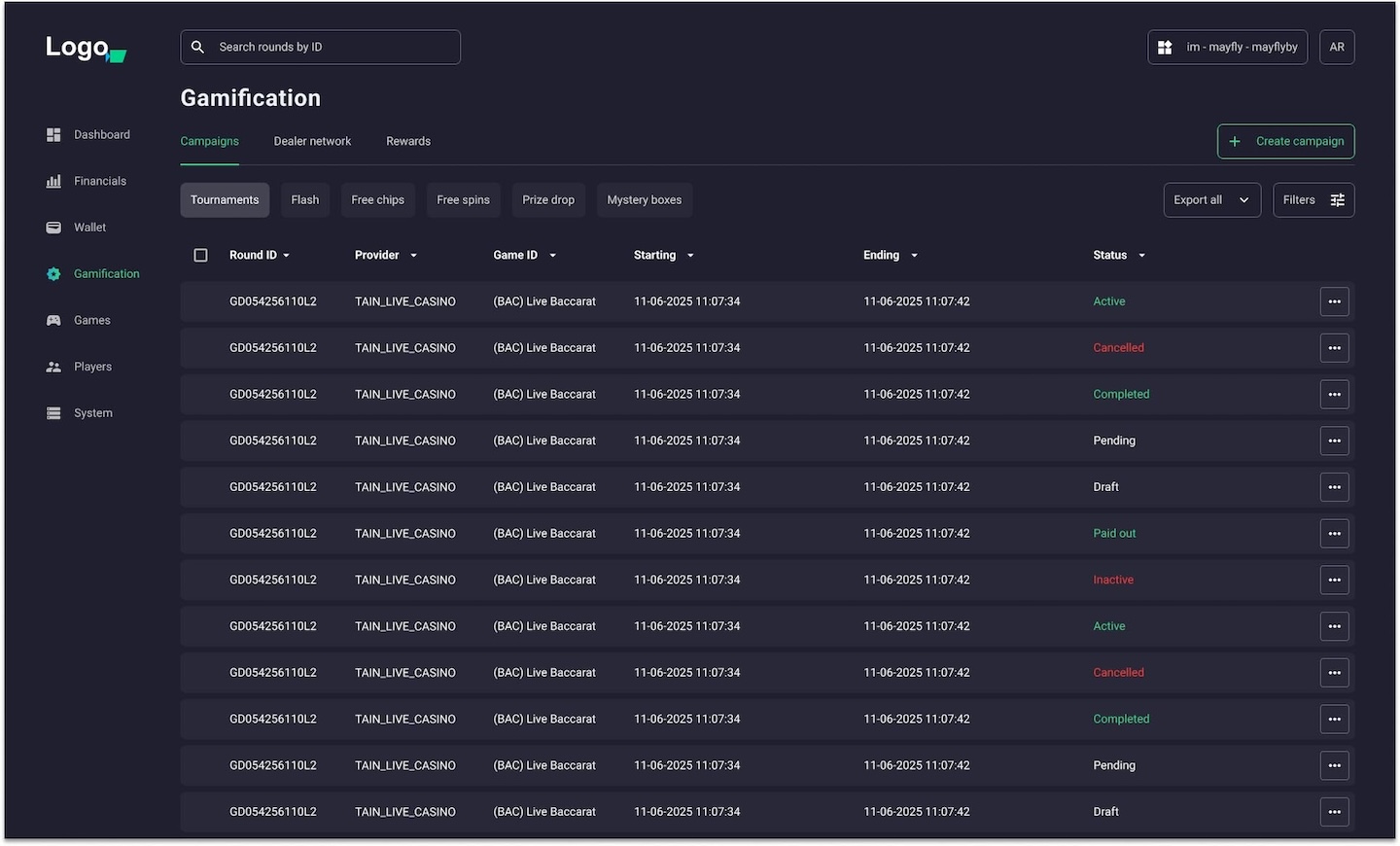Viewport: 1400px width, 846px height.
Task: Switch to the Dealer network tab
Action: (x=312, y=142)
